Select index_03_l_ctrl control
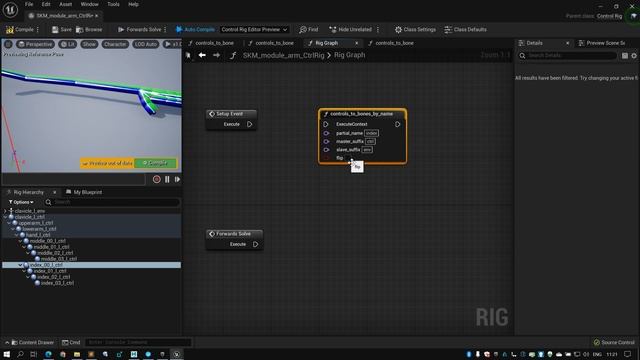This screenshot has height=360, width=640. pos(57,283)
